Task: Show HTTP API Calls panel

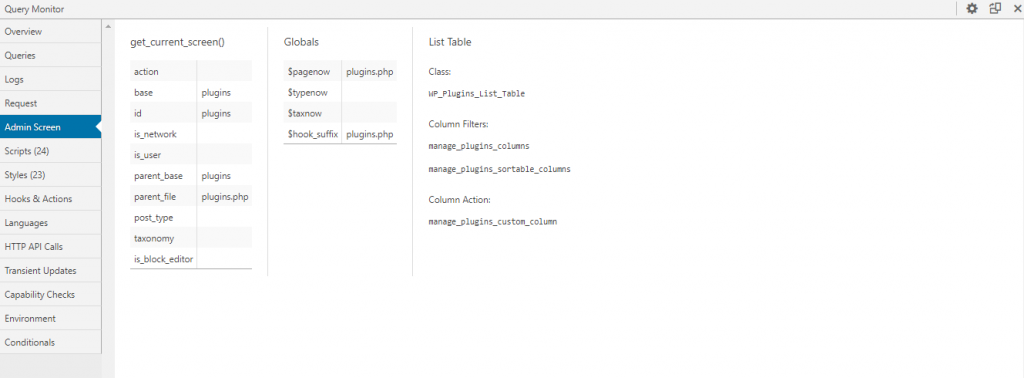Action: coord(51,247)
